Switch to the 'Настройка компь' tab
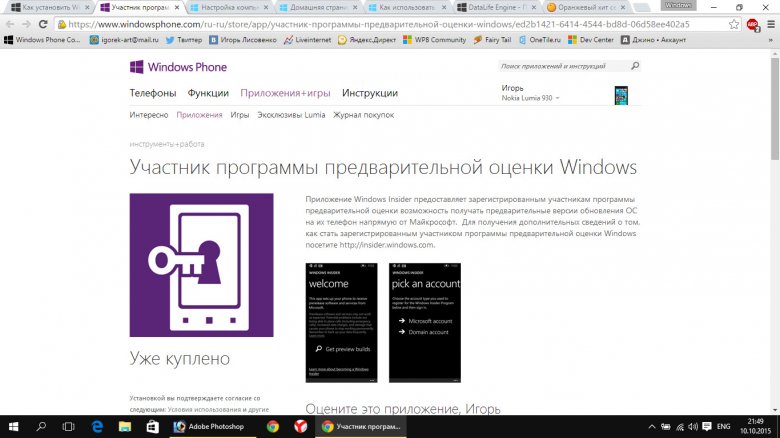The image size is (780, 438). [x=229, y=7]
